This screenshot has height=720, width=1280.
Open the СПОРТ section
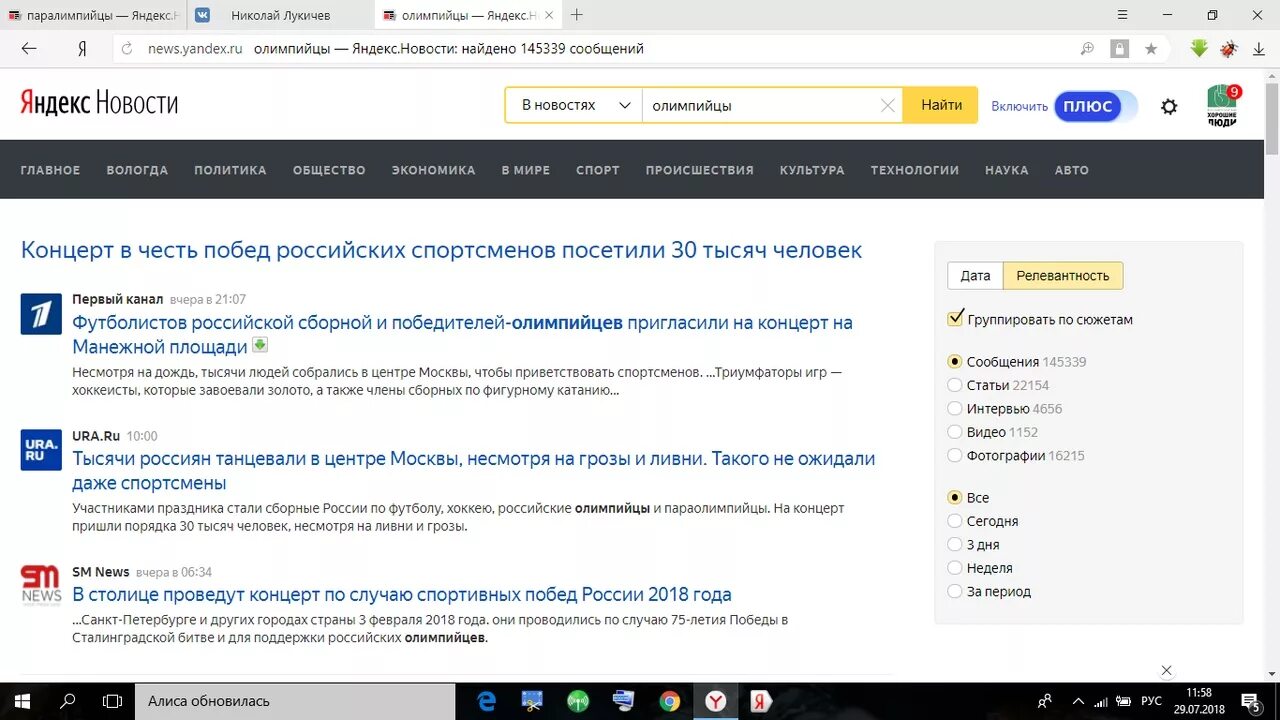(598, 170)
